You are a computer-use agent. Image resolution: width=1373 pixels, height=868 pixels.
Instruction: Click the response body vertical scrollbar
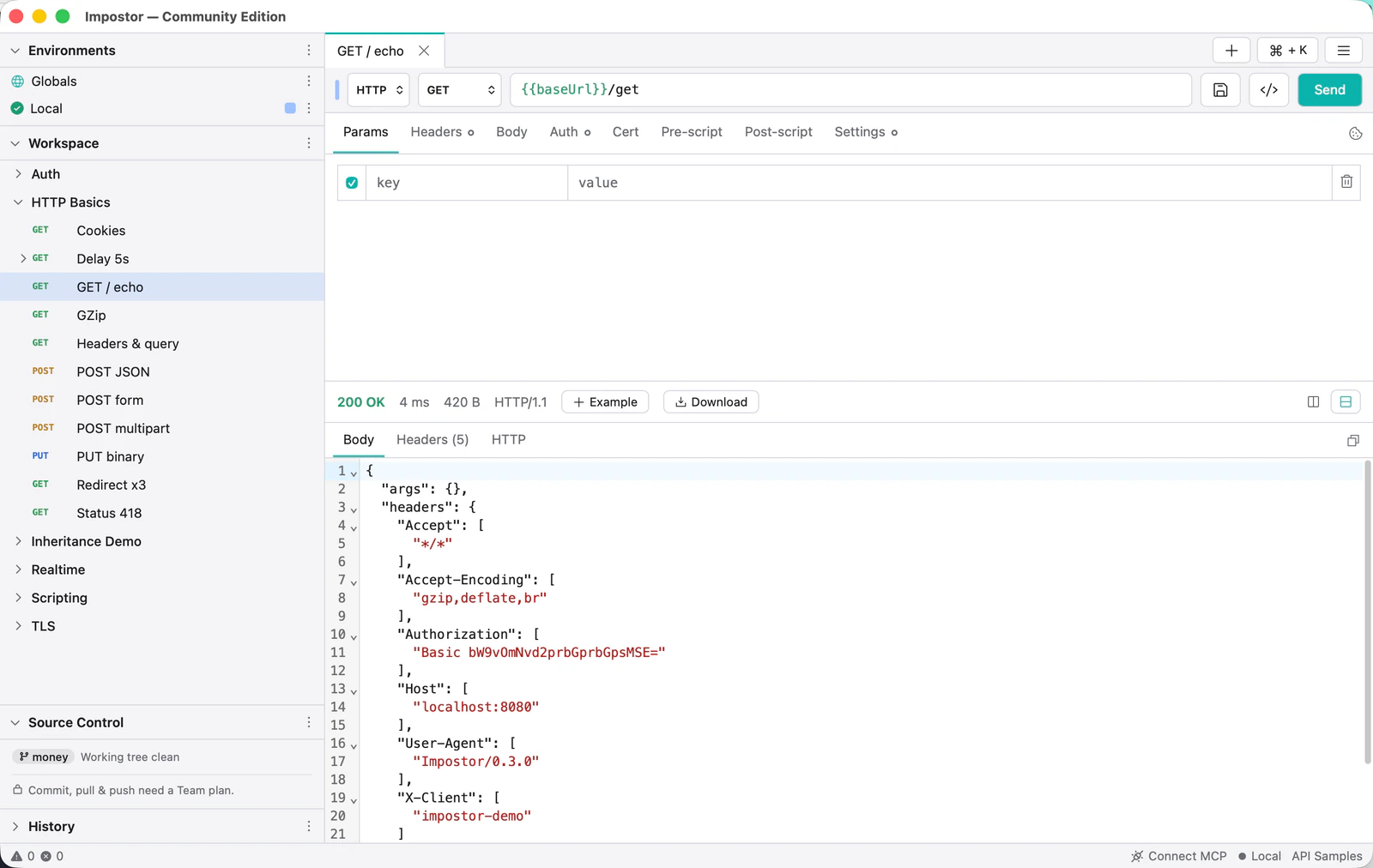[1367, 612]
